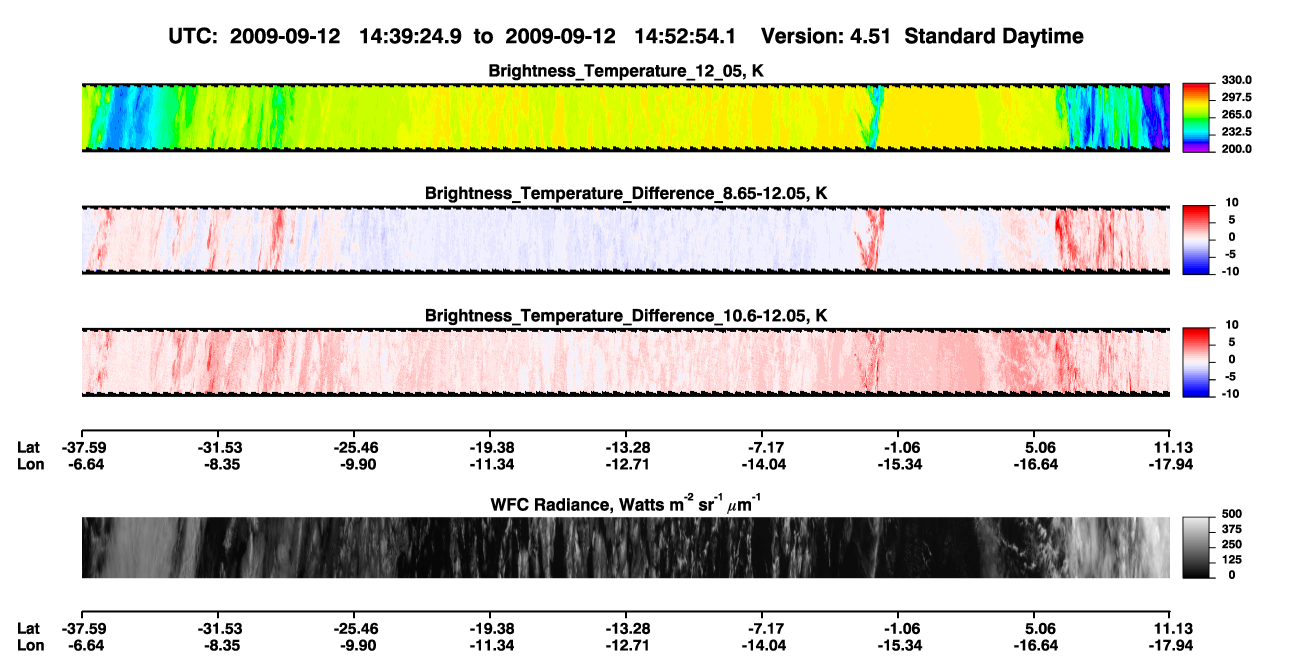This screenshot has width=1300, height=667.
Task: Click the Brightness_Temperature_12_05, K panel title
Action: point(626,71)
